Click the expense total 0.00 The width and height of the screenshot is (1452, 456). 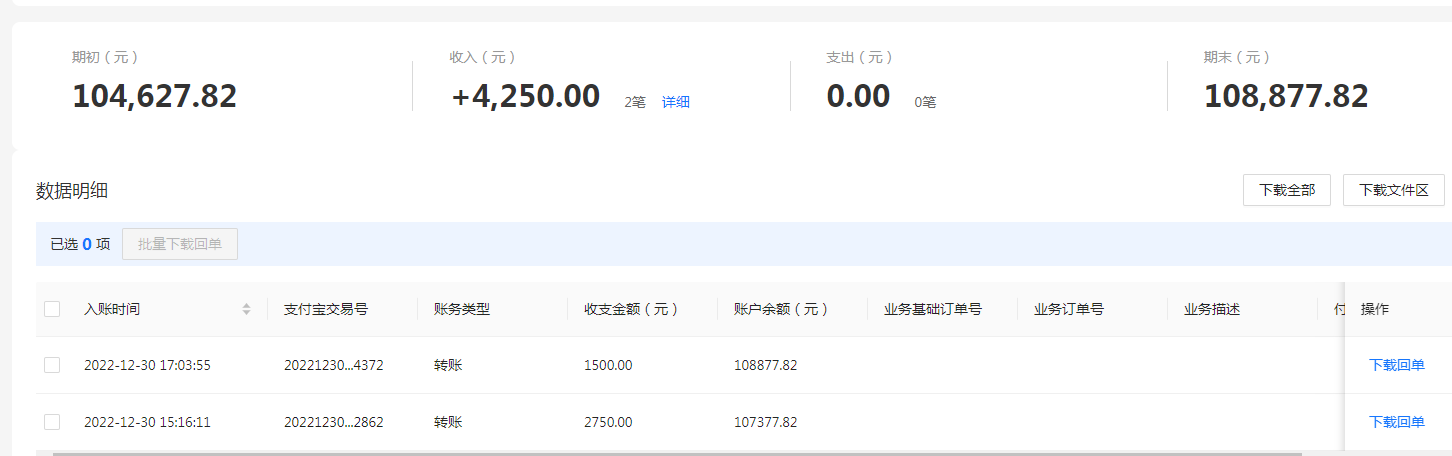coord(858,96)
